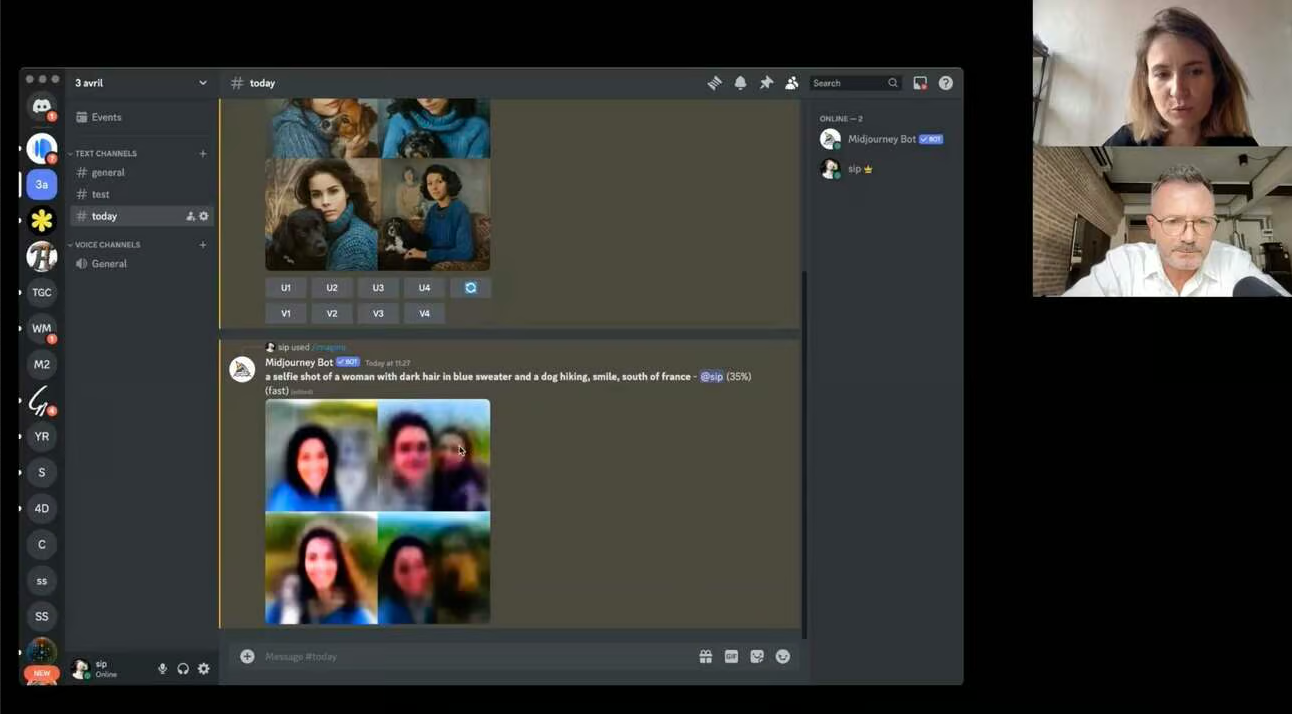Open pinned messages with the pin icon
The width and height of the screenshot is (1292, 714).
click(766, 83)
